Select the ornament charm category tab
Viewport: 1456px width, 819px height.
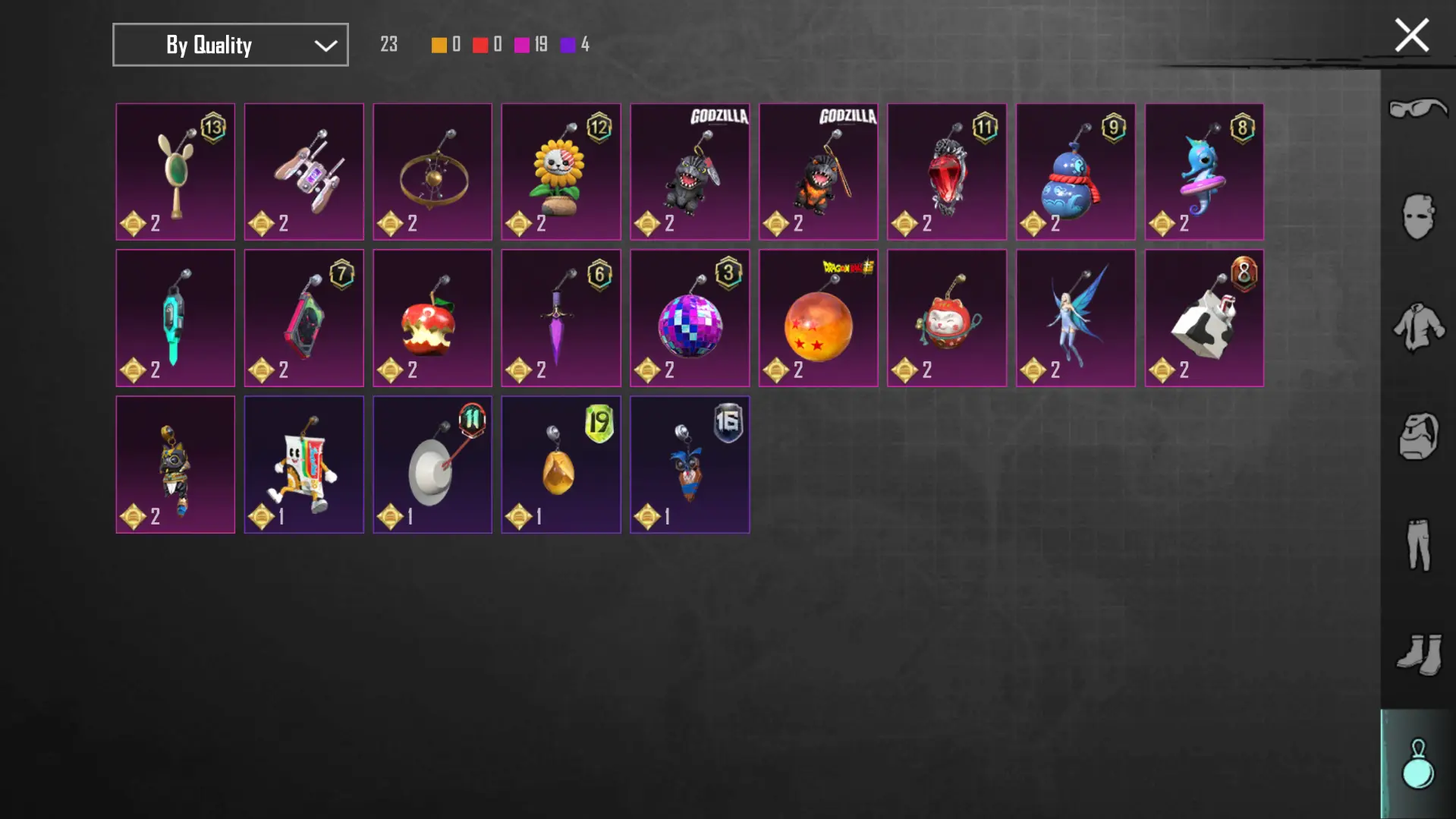pyautogui.click(x=1417, y=764)
